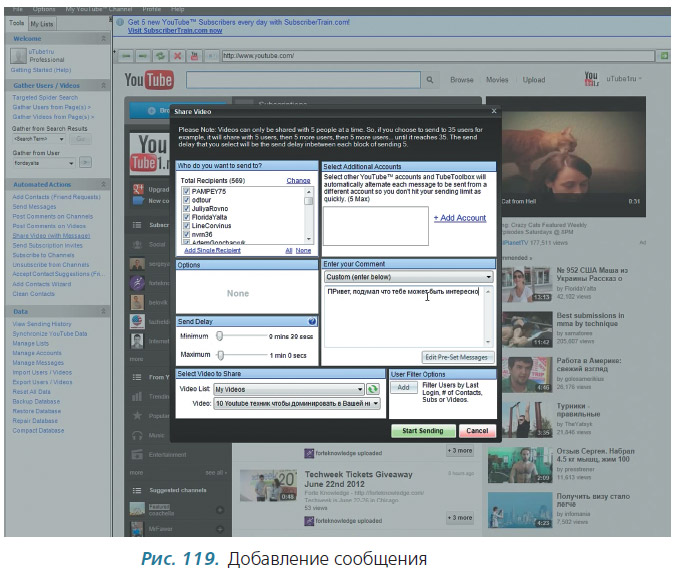Viewport: 676px width, 572px height.
Task: Collapse the Gather Users / Videos section
Action: 103,85
